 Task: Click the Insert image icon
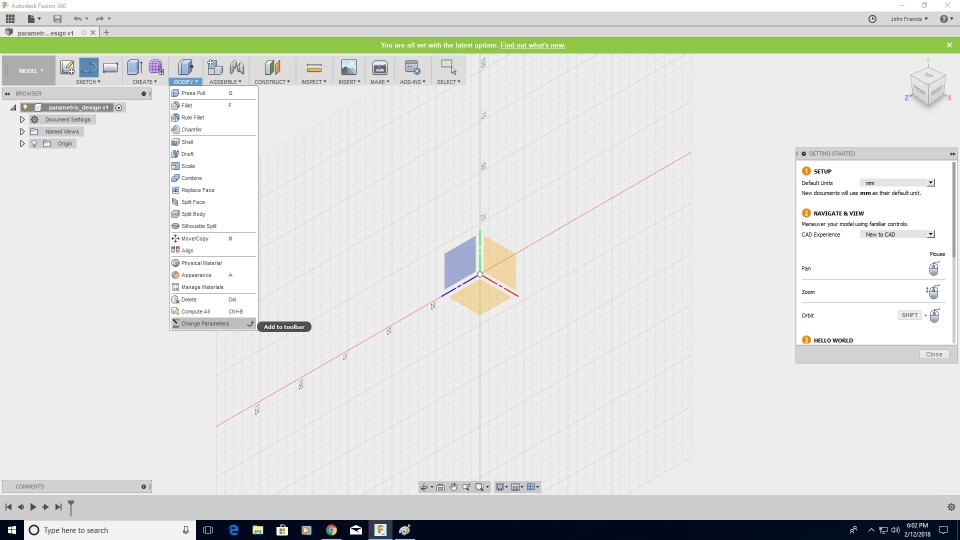[349, 67]
